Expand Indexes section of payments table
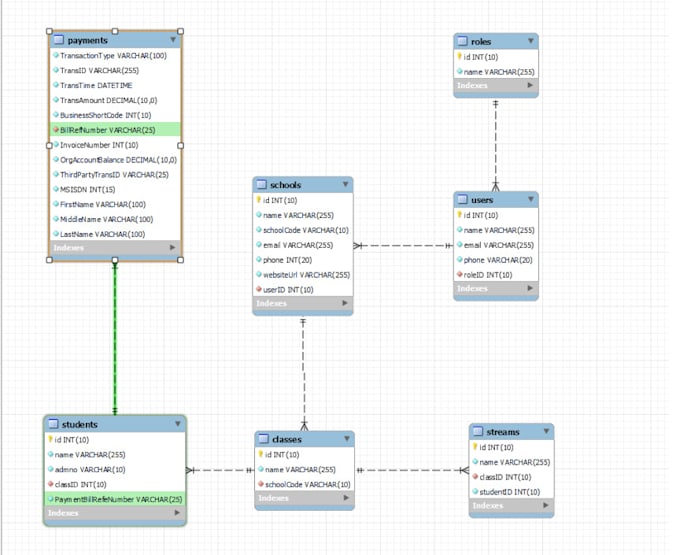 173,247
